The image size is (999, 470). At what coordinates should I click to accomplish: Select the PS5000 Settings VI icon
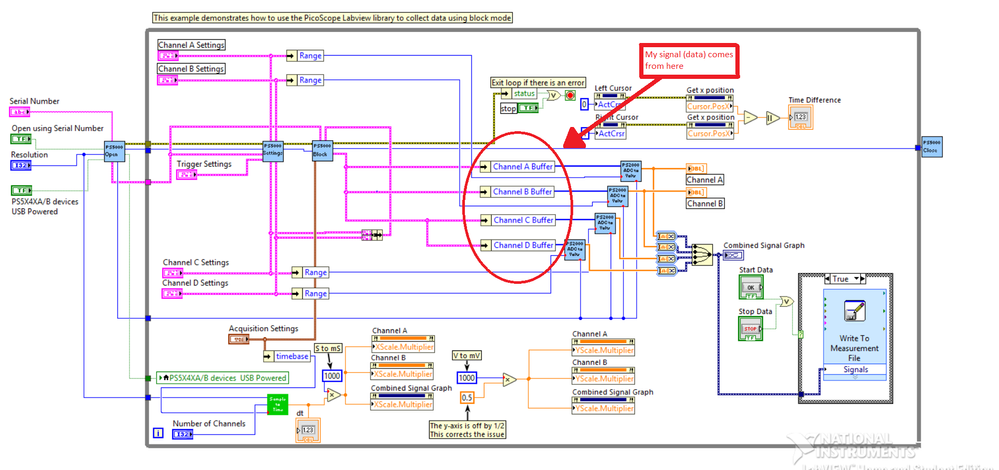point(273,152)
